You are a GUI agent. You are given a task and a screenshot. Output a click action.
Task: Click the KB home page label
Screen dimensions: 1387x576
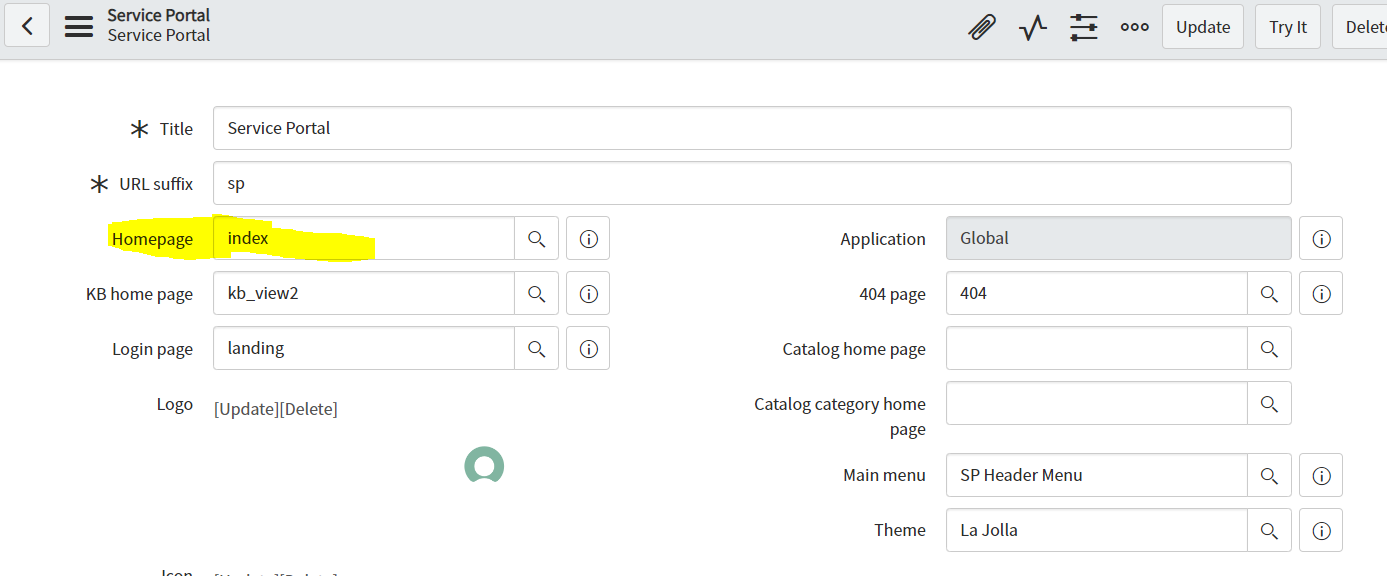point(139,294)
